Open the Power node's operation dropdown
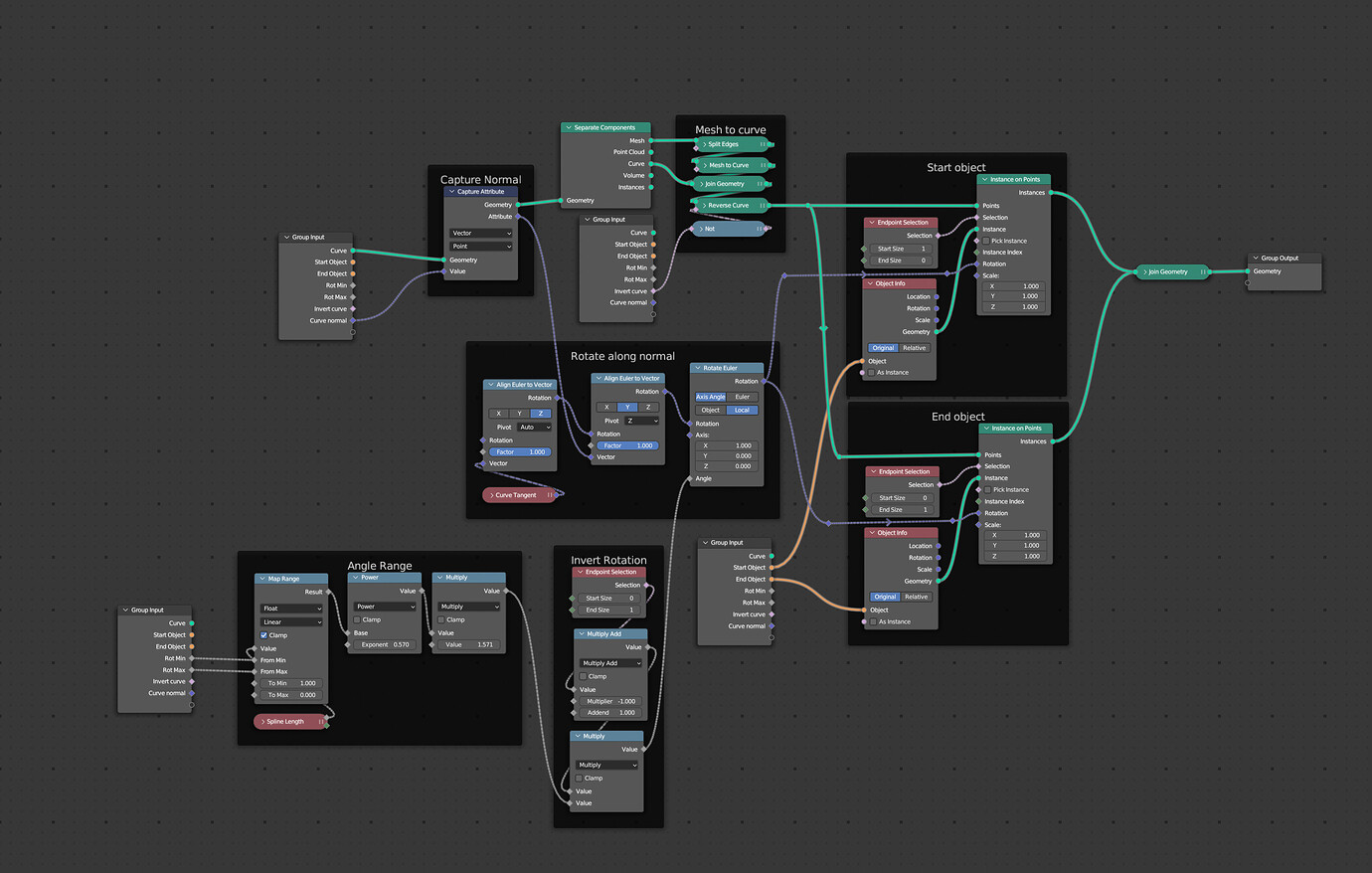This screenshot has height=873, width=1372. pyautogui.click(x=385, y=607)
